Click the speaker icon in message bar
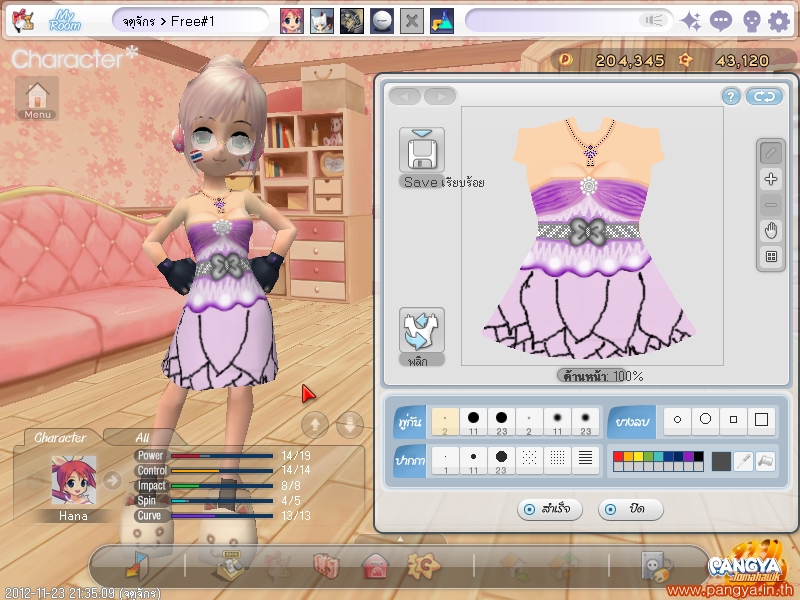 654,20
